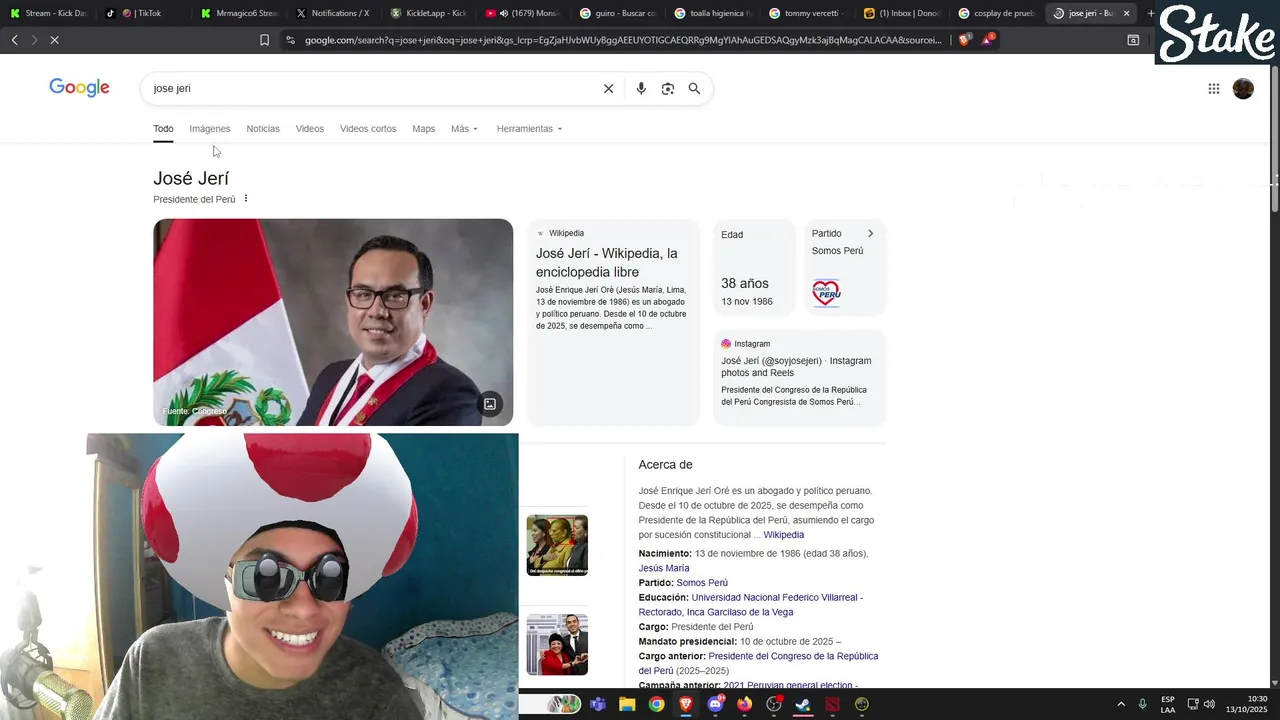Open a new browser tab with plus

pyautogui.click(x=1150, y=13)
